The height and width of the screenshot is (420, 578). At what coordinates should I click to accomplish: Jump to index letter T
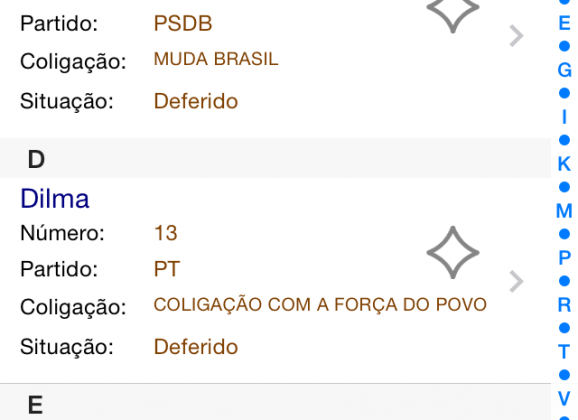tap(564, 351)
